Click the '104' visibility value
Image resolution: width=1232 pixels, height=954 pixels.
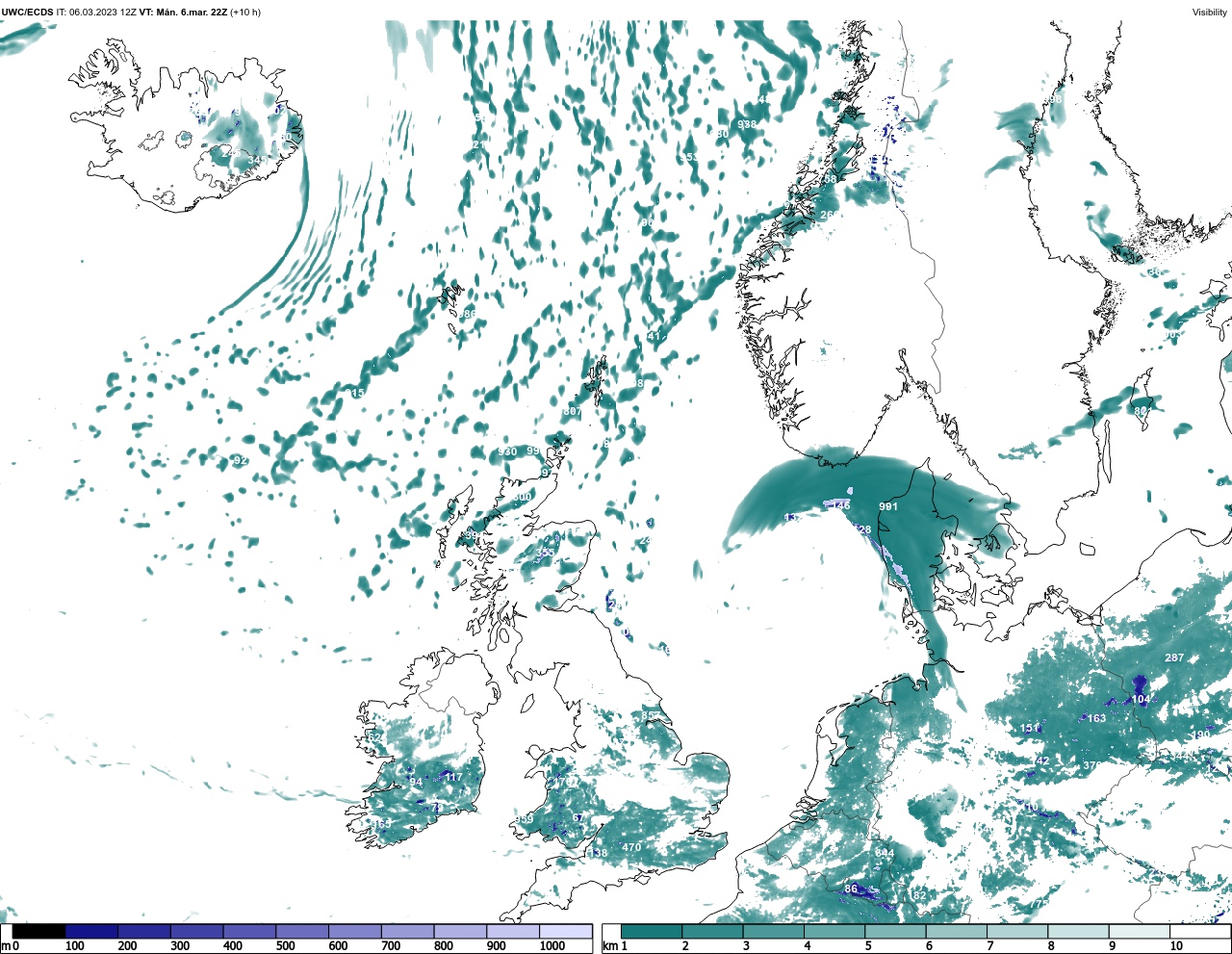click(1141, 700)
